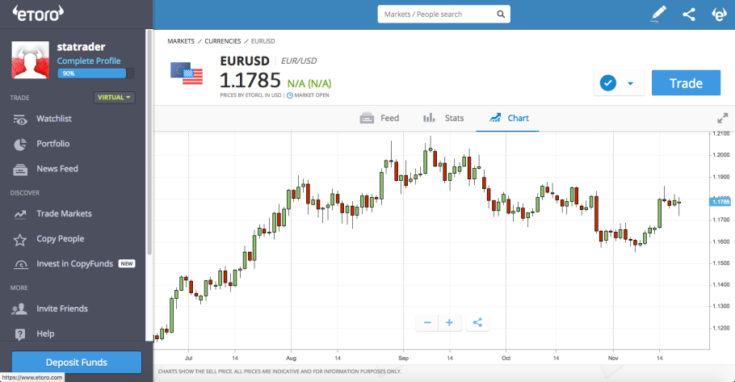Expand chart to full screen
The height and width of the screenshot is (382, 735).
click(722, 118)
